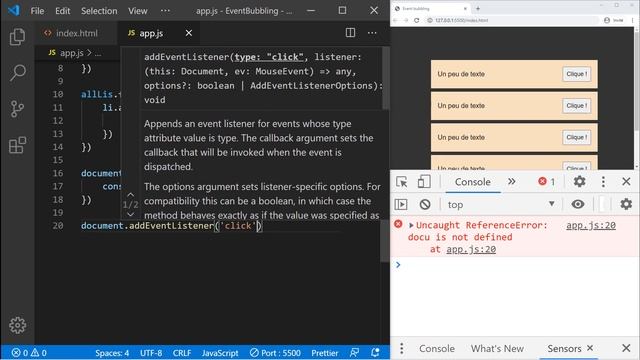Toggle live expression eye icon
The width and height of the screenshot is (640, 360).
578,204
